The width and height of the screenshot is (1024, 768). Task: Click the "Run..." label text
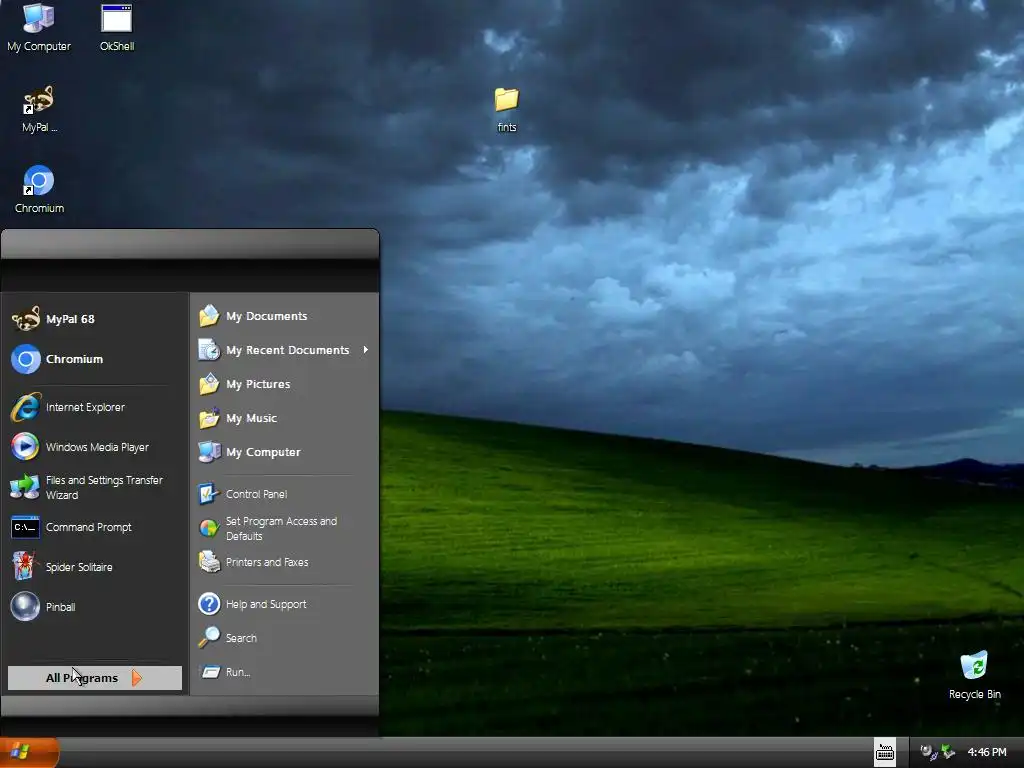238,672
